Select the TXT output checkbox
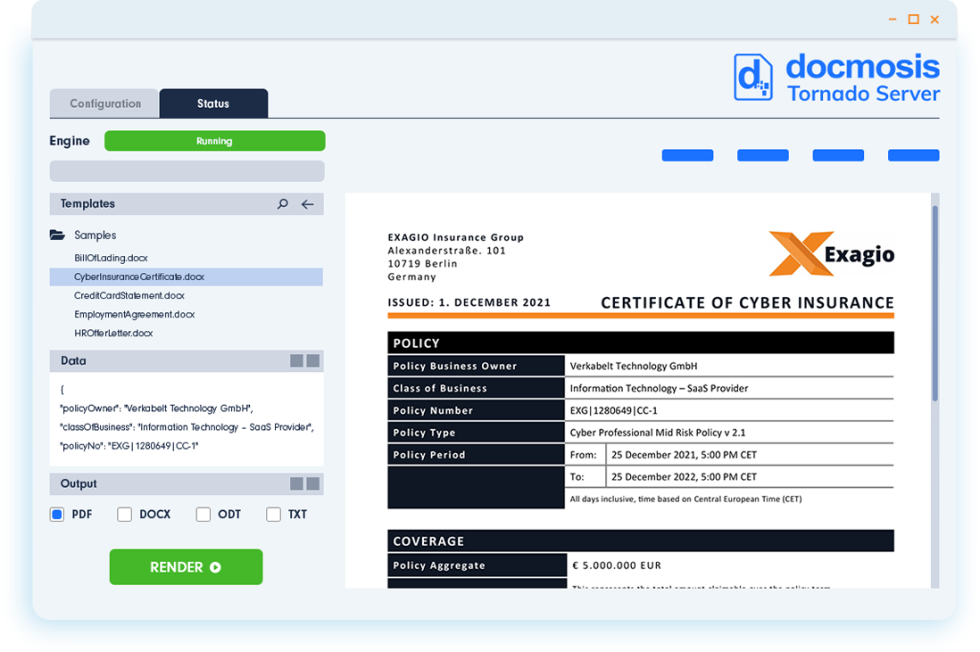Image resolution: width=980 pixels, height=652 pixels. pos(273,514)
